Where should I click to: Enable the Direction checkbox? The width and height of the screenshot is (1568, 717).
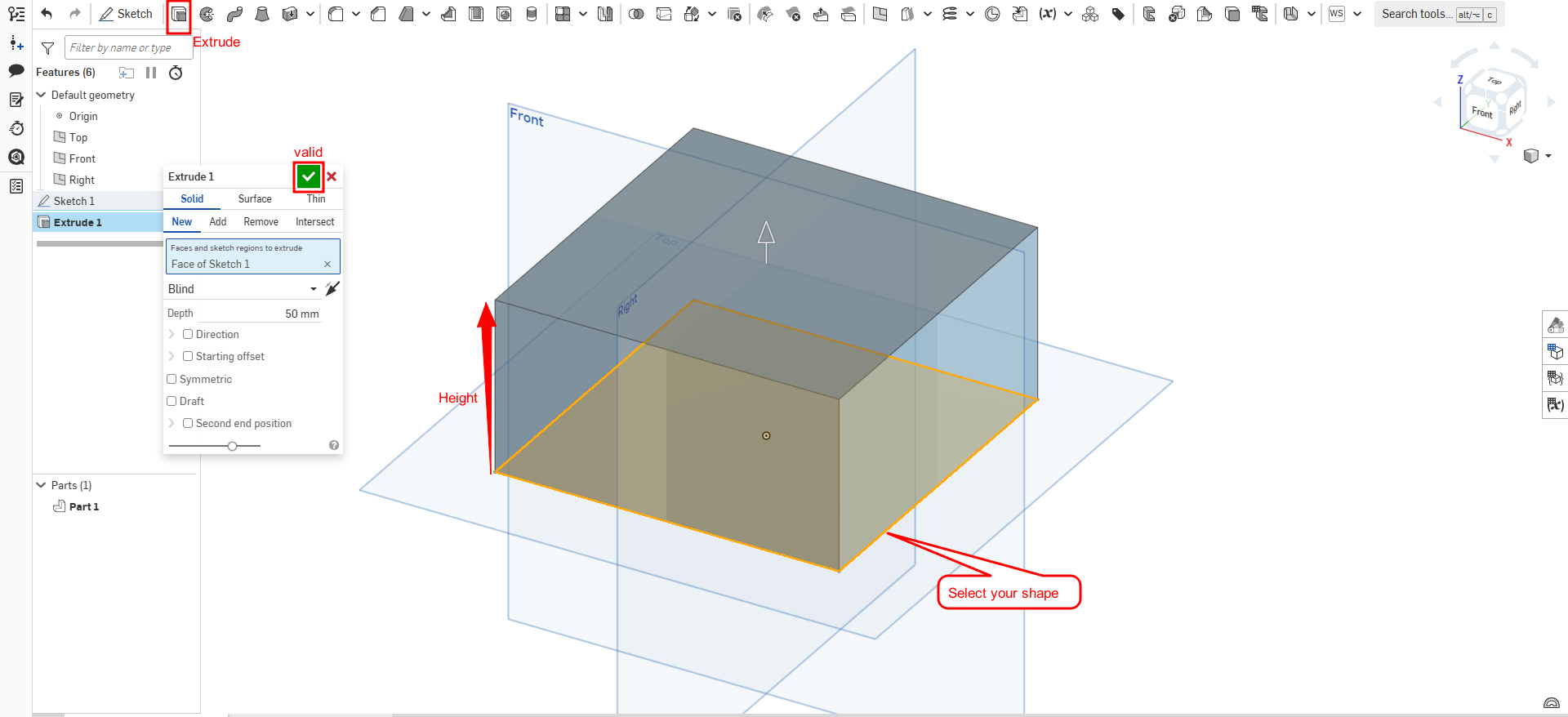point(188,334)
